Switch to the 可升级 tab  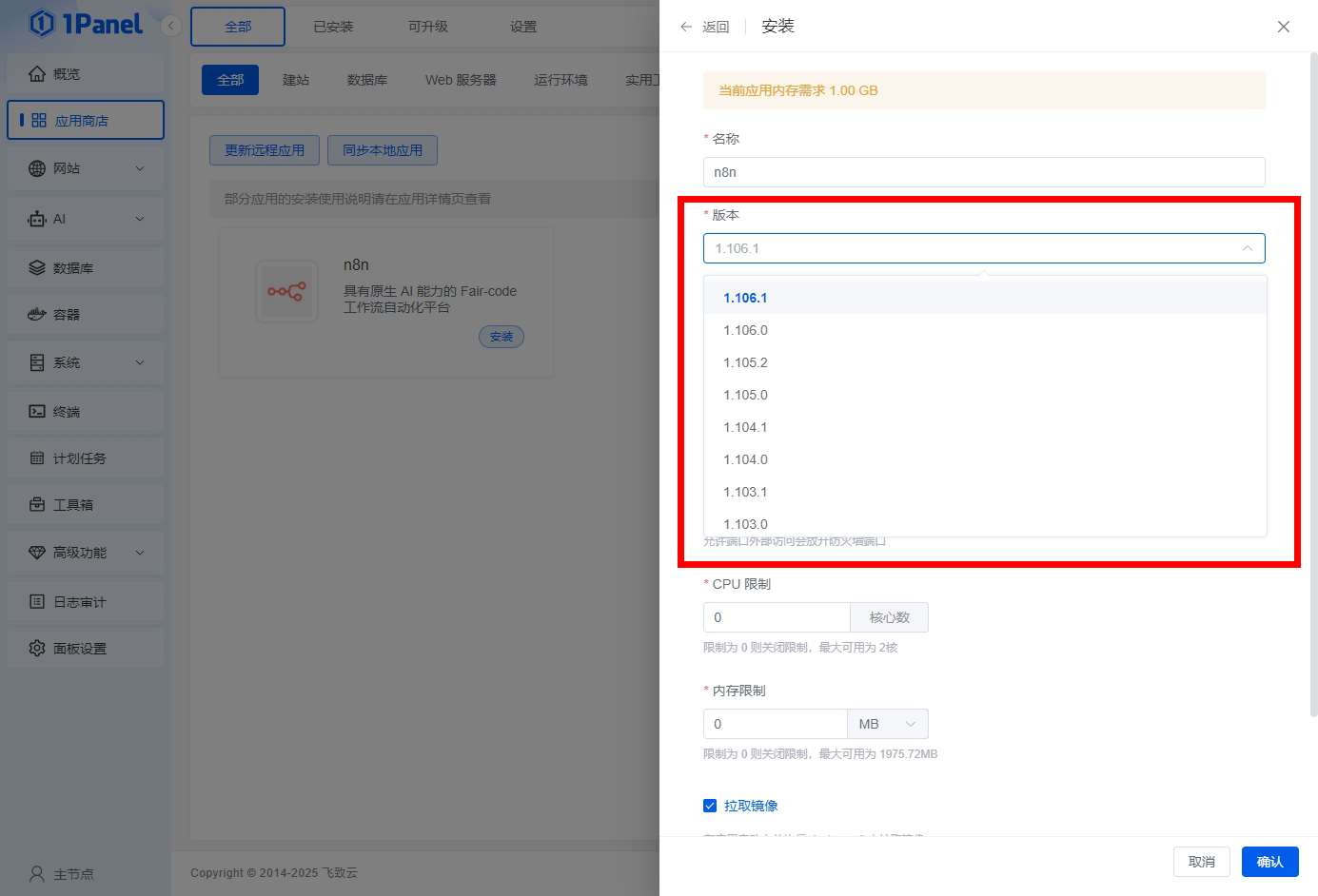pyautogui.click(x=428, y=27)
